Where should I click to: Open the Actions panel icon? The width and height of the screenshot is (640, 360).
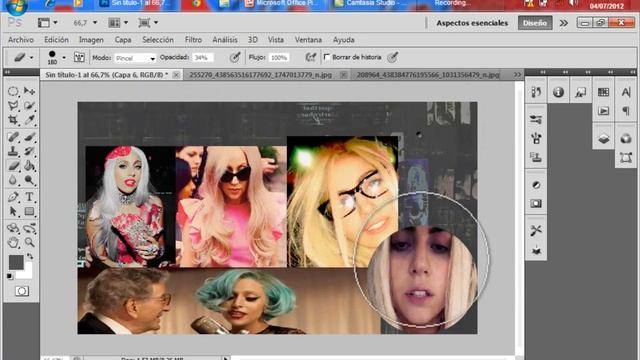coord(603,111)
